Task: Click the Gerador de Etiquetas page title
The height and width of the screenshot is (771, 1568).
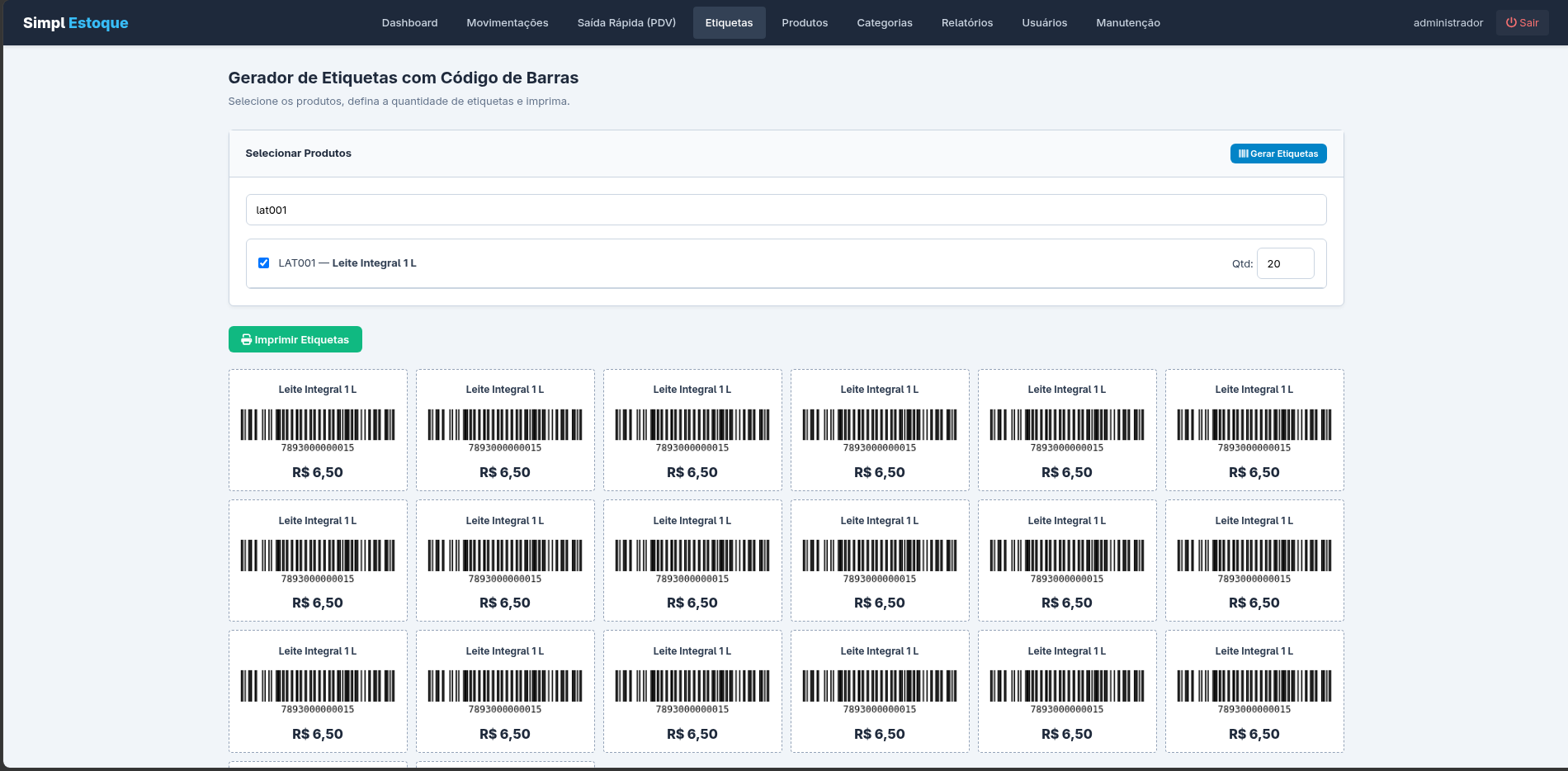Action: 403,78
